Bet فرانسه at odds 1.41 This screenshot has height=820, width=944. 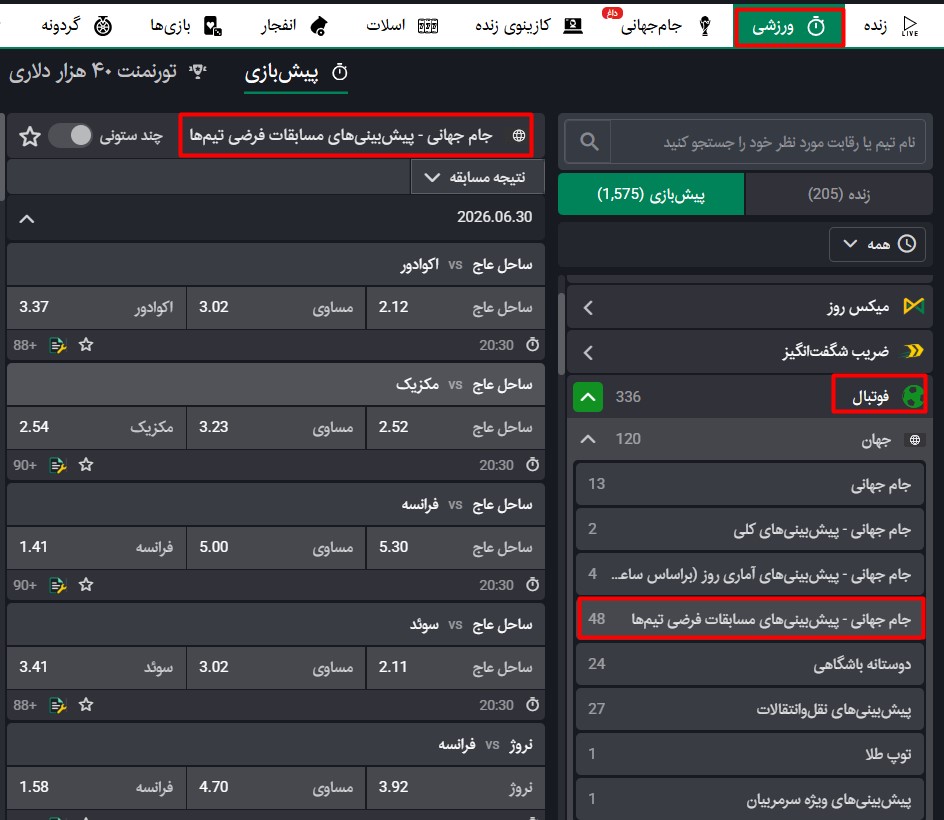pos(96,547)
